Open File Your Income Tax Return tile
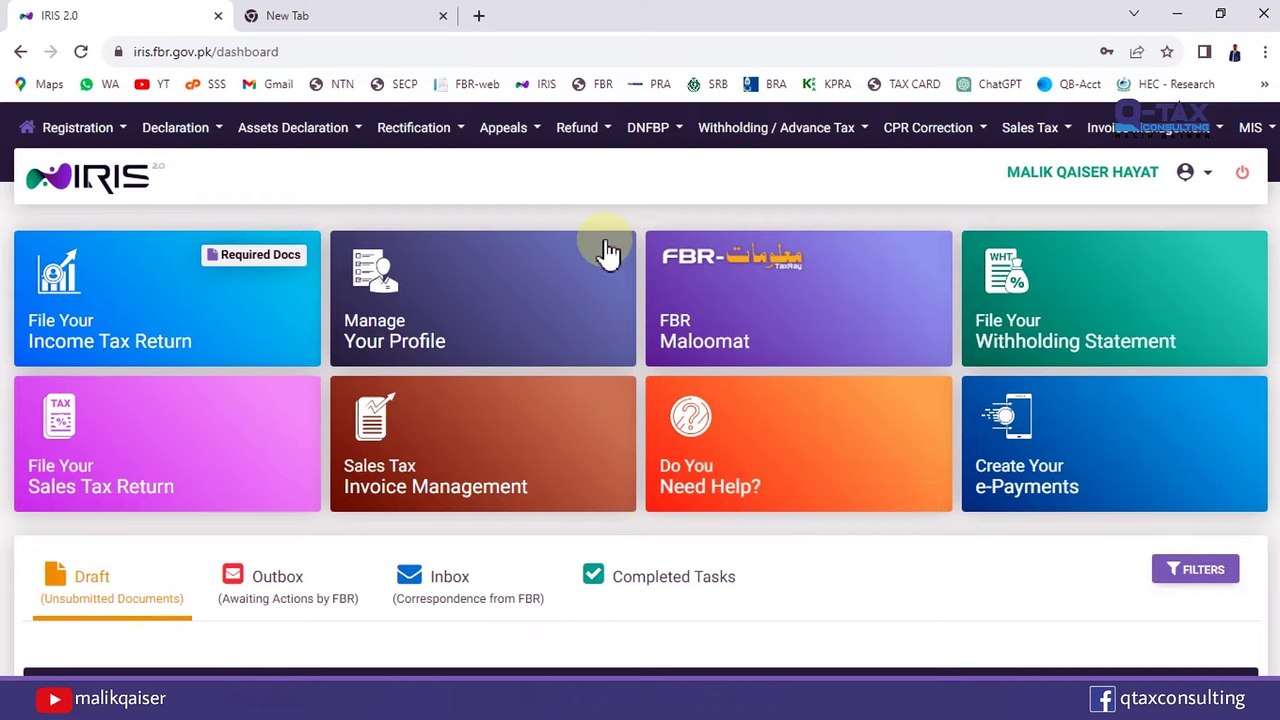Image resolution: width=1280 pixels, height=720 pixels. point(167,299)
